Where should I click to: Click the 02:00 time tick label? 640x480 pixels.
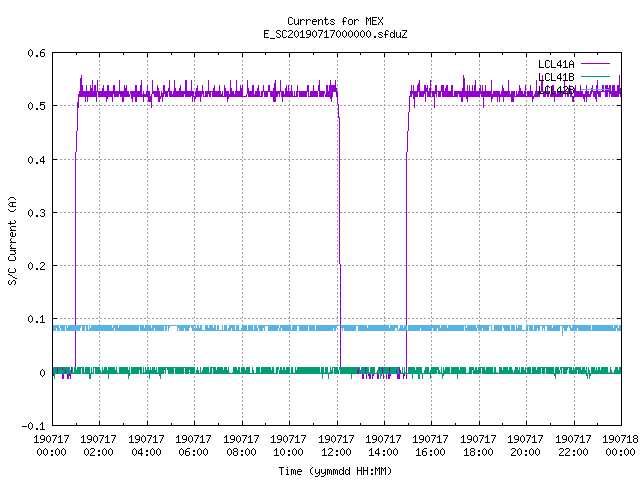coord(98,452)
